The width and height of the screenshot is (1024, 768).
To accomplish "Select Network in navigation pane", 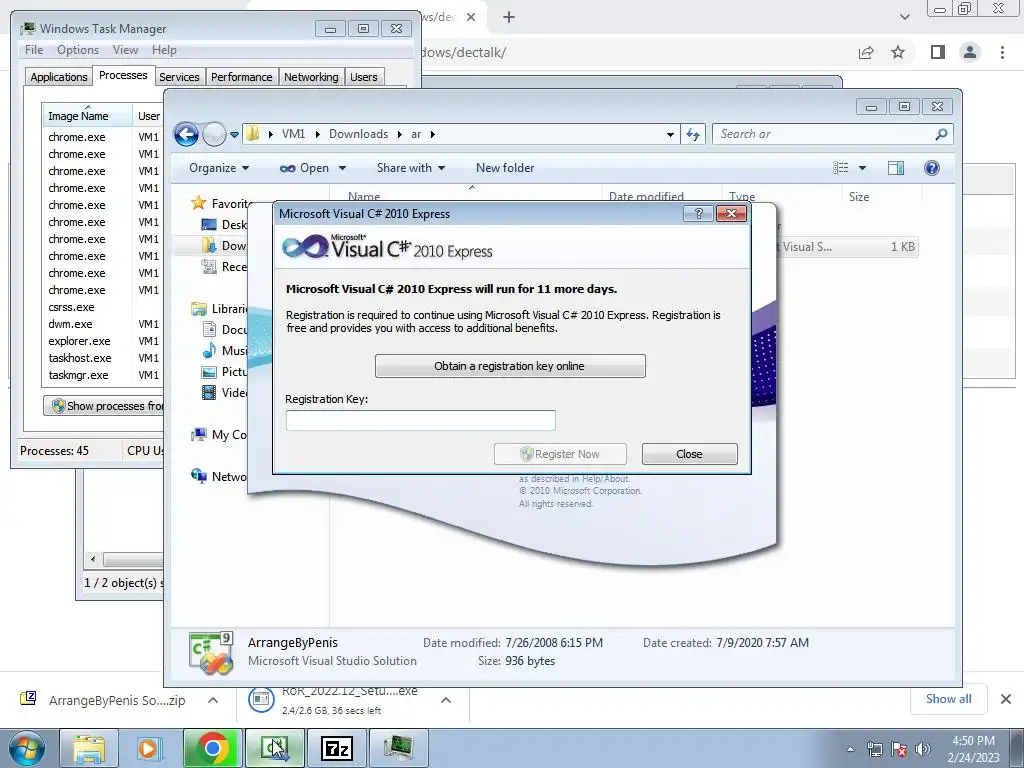I will point(219,476).
